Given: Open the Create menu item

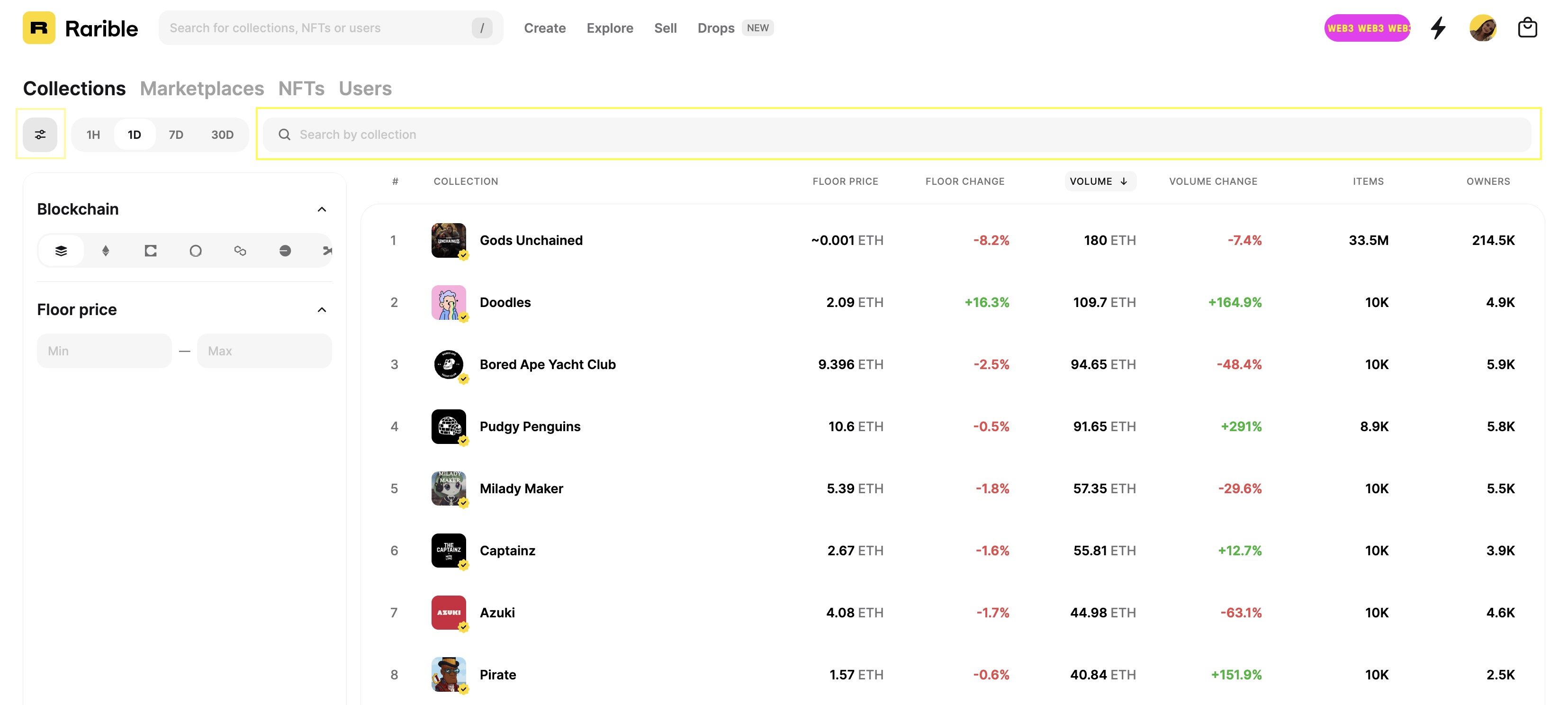Looking at the screenshot, I should [545, 28].
